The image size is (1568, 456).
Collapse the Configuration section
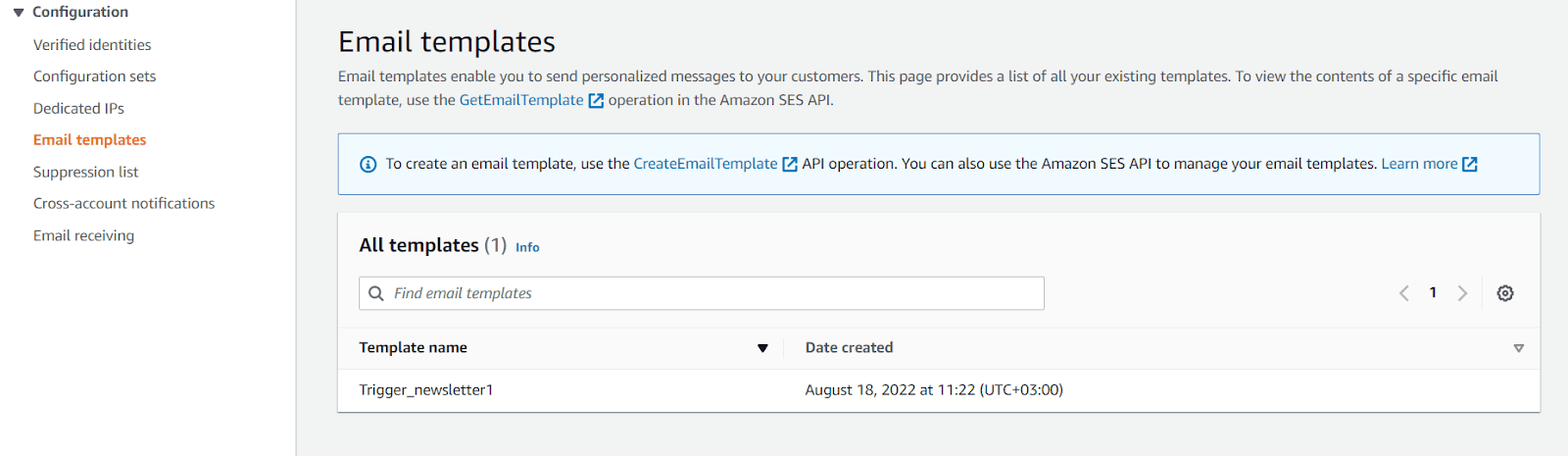pos(19,13)
